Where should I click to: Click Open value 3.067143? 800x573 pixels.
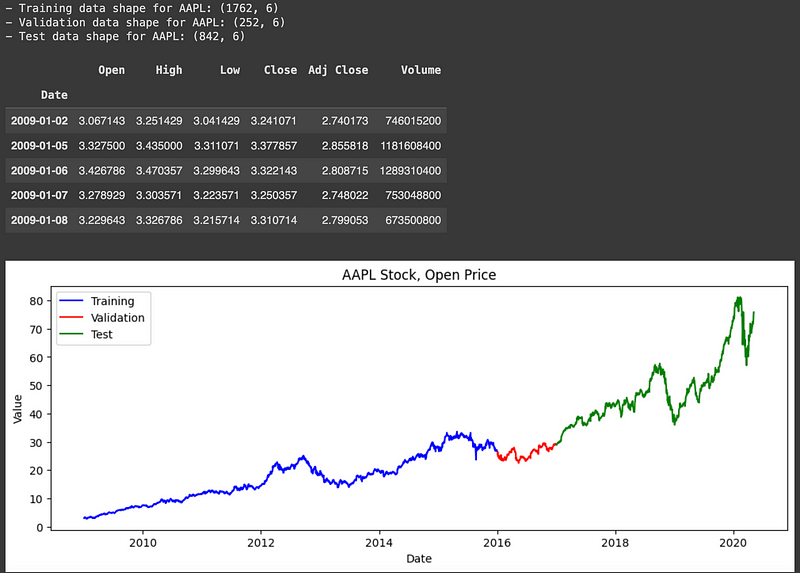[102, 121]
